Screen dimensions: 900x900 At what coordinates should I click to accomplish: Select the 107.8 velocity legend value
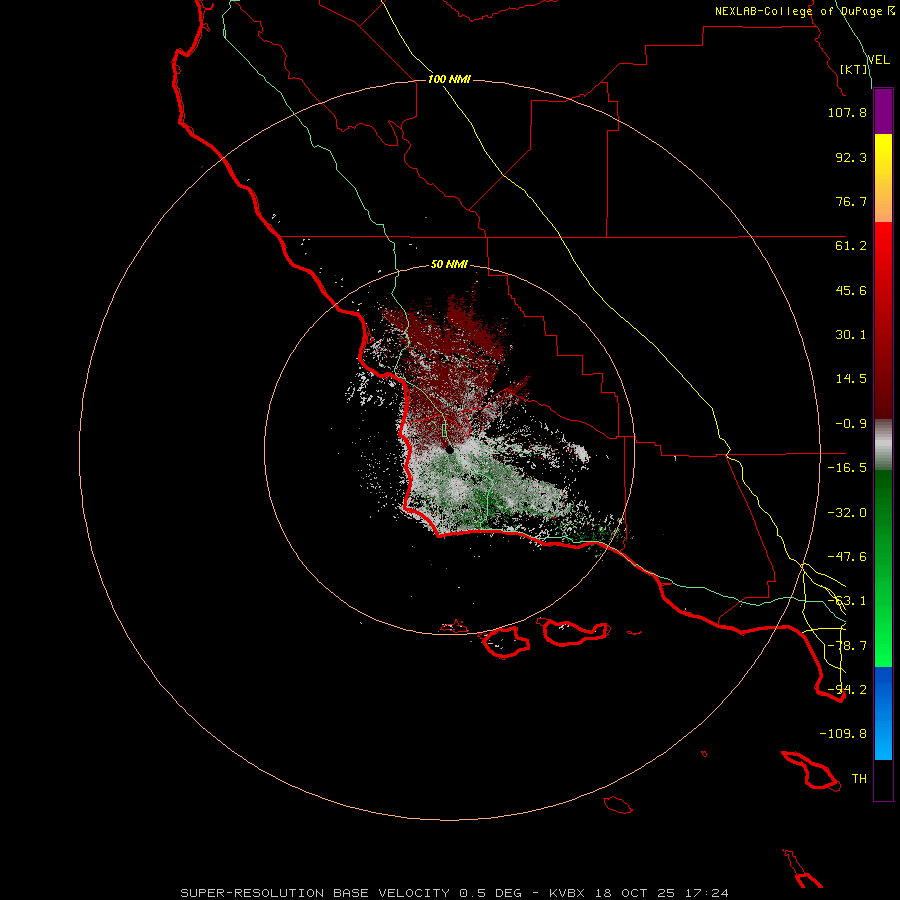click(x=847, y=112)
